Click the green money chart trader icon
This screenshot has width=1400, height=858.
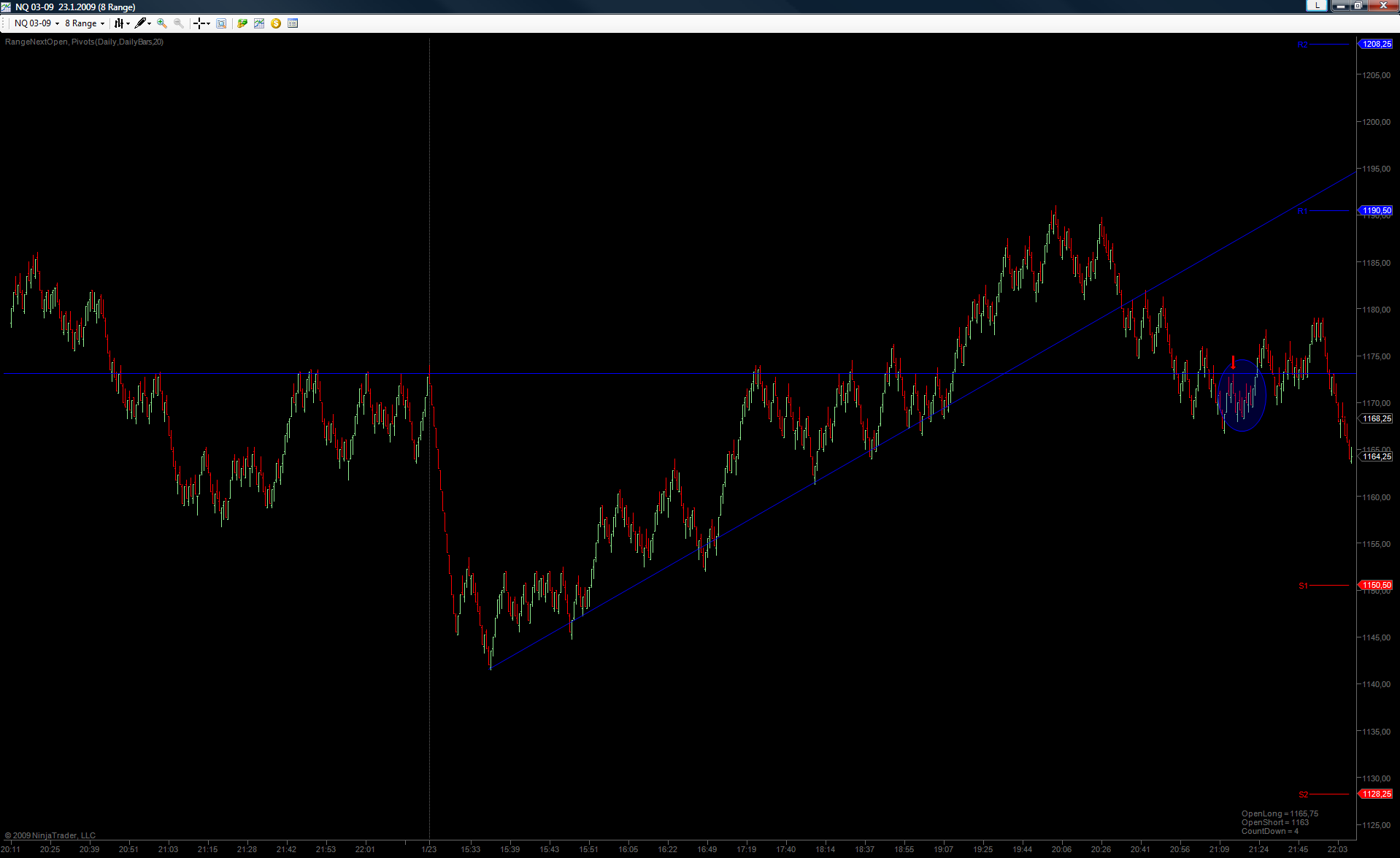coord(242,23)
